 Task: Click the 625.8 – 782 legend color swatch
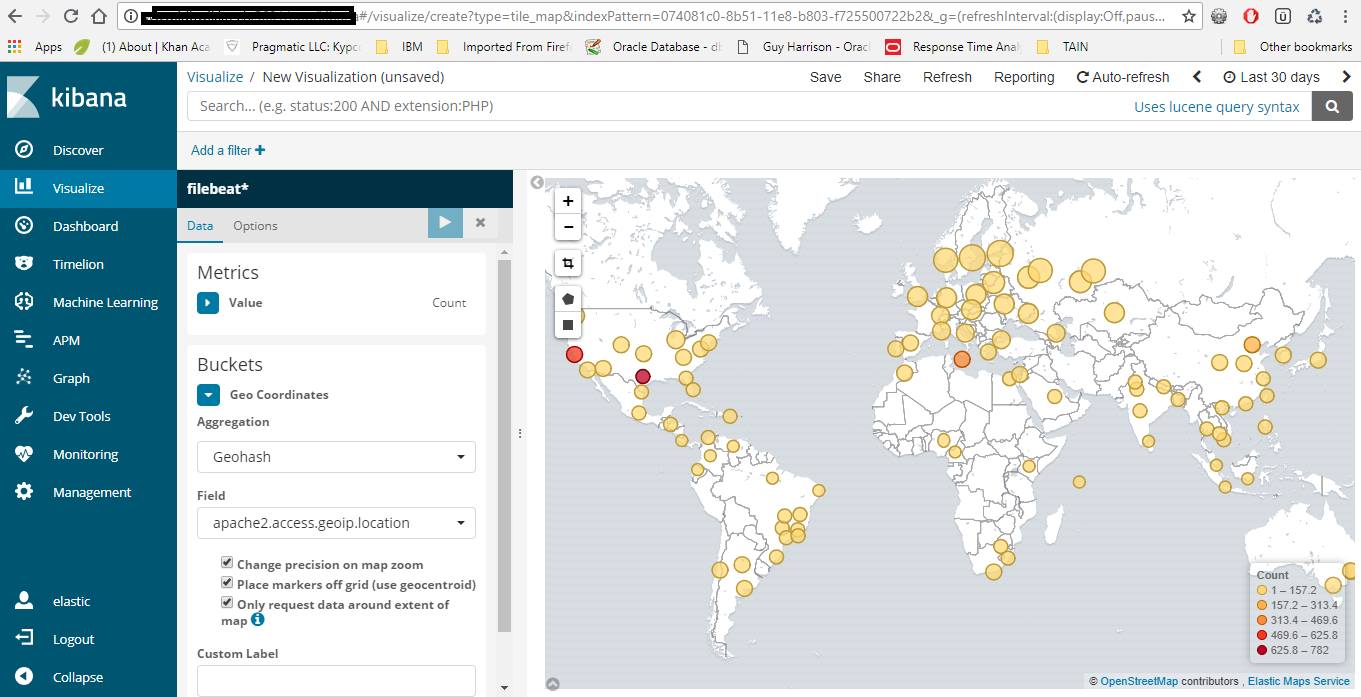pyautogui.click(x=1263, y=650)
